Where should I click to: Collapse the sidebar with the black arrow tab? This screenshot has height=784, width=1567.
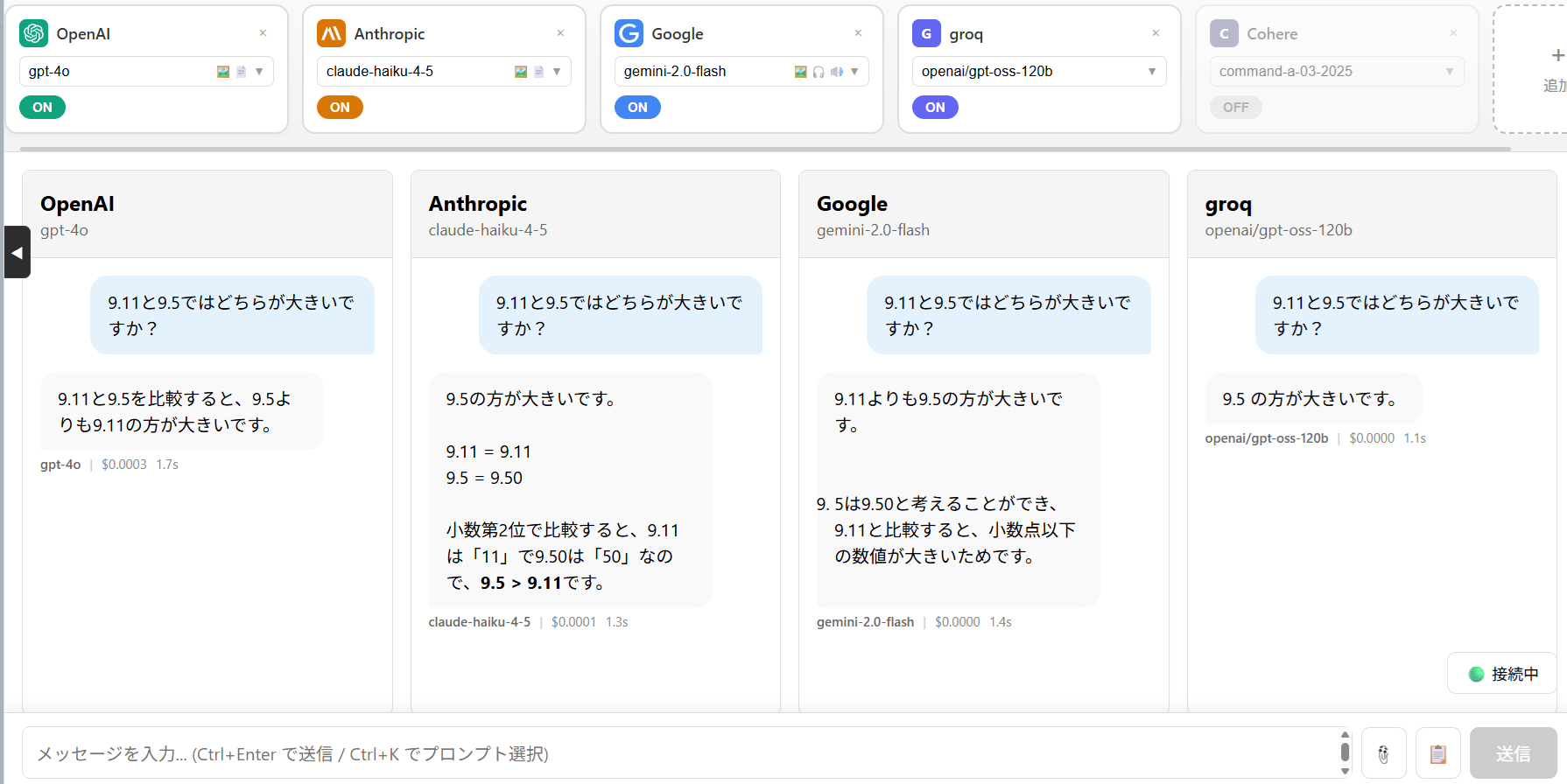point(17,252)
